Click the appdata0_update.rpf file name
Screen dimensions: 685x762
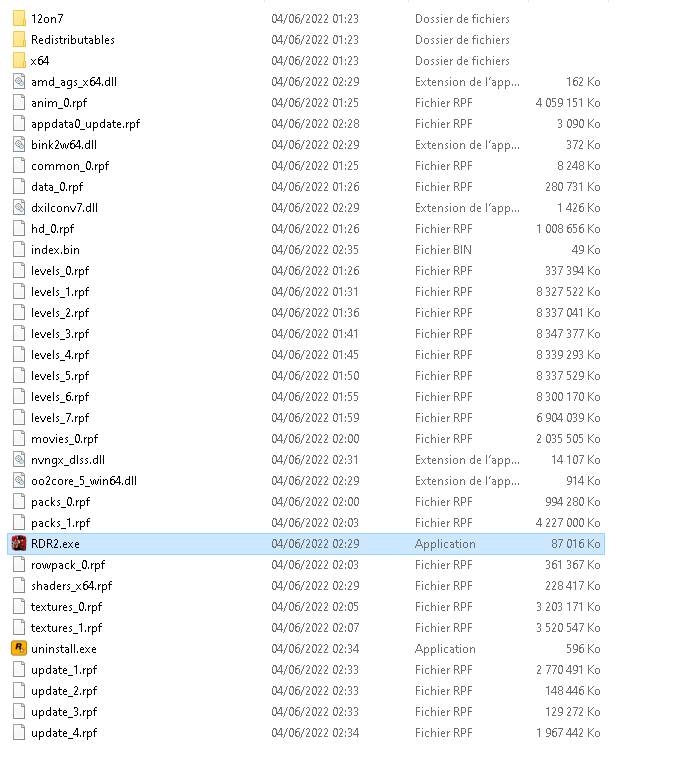[x=86, y=124]
